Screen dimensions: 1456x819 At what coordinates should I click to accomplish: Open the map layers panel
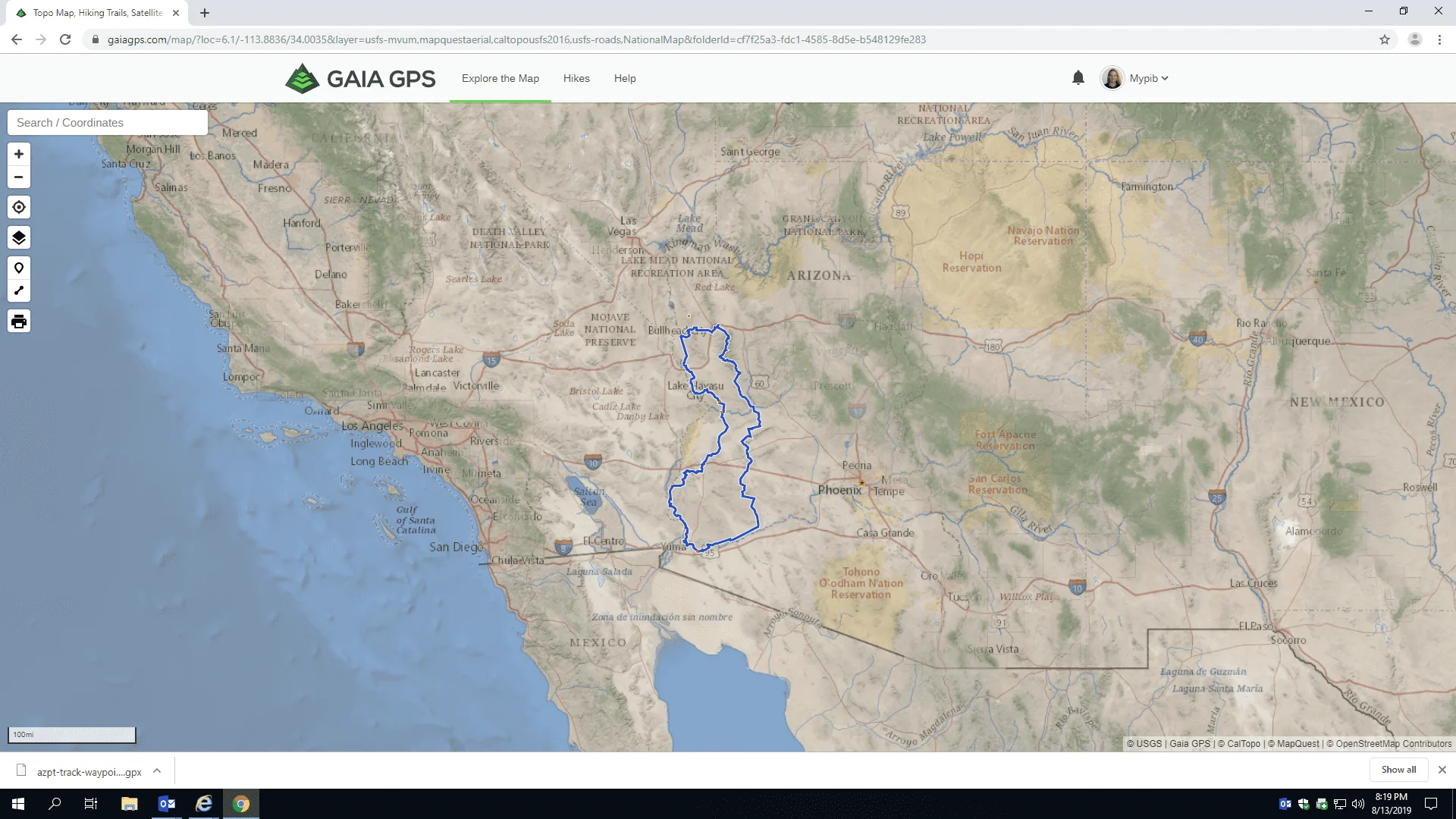tap(19, 237)
